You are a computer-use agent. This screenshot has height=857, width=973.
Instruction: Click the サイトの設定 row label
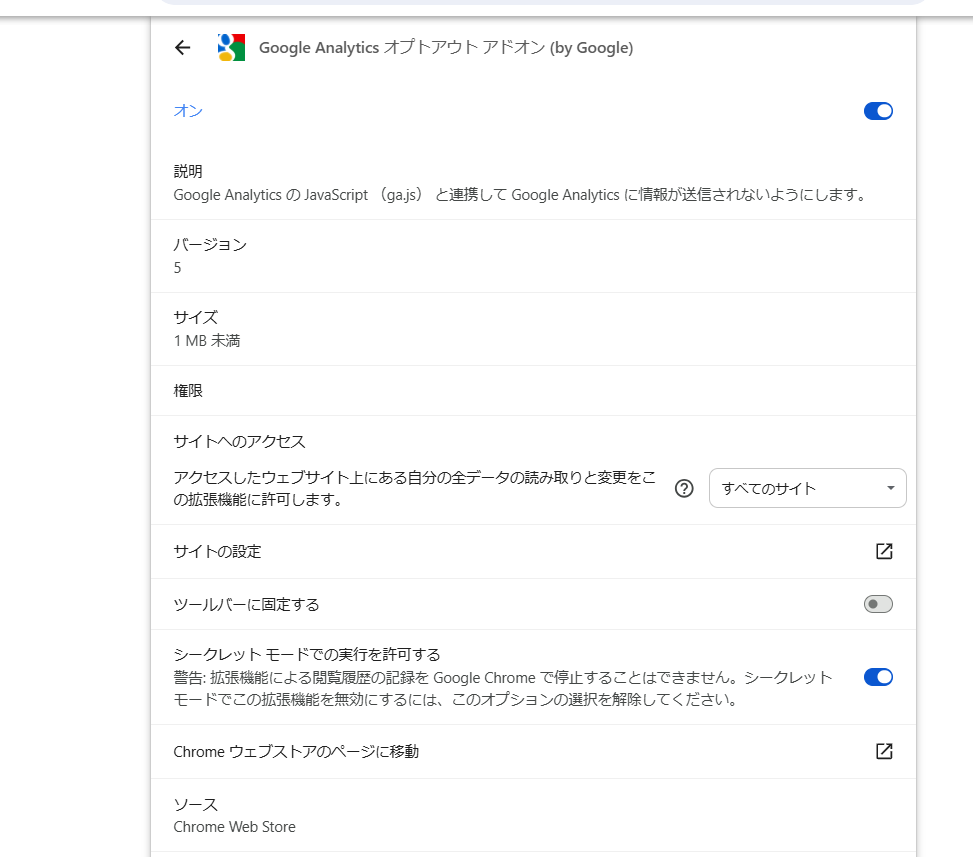pyautogui.click(x=217, y=552)
